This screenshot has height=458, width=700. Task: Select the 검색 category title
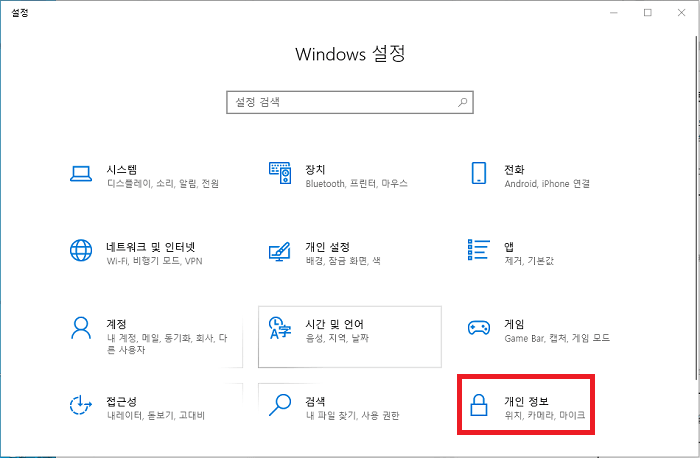tap(315, 401)
